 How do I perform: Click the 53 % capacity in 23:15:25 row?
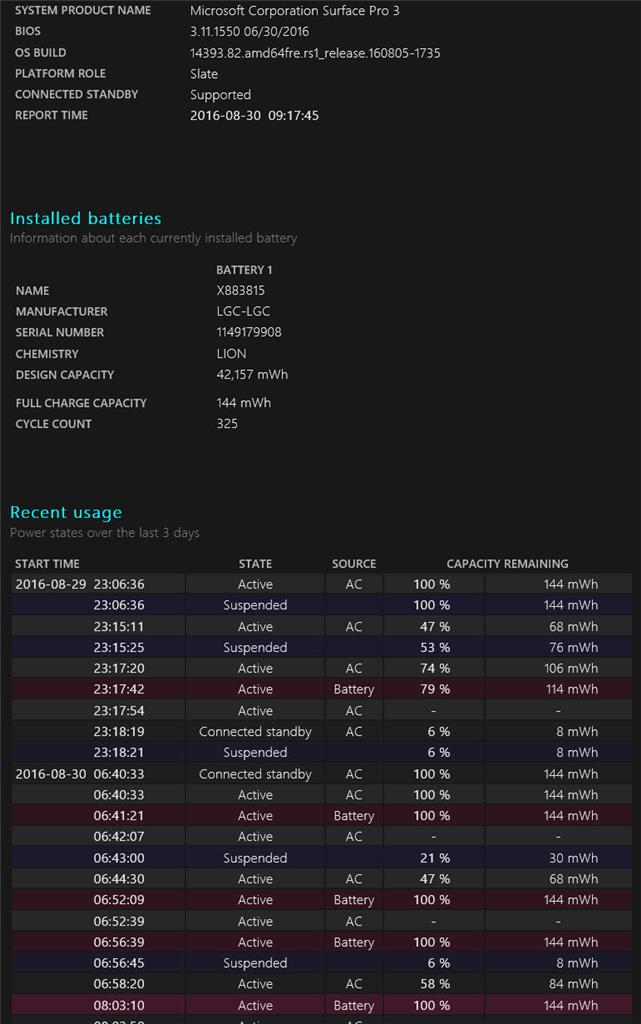pyautogui.click(x=435, y=648)
